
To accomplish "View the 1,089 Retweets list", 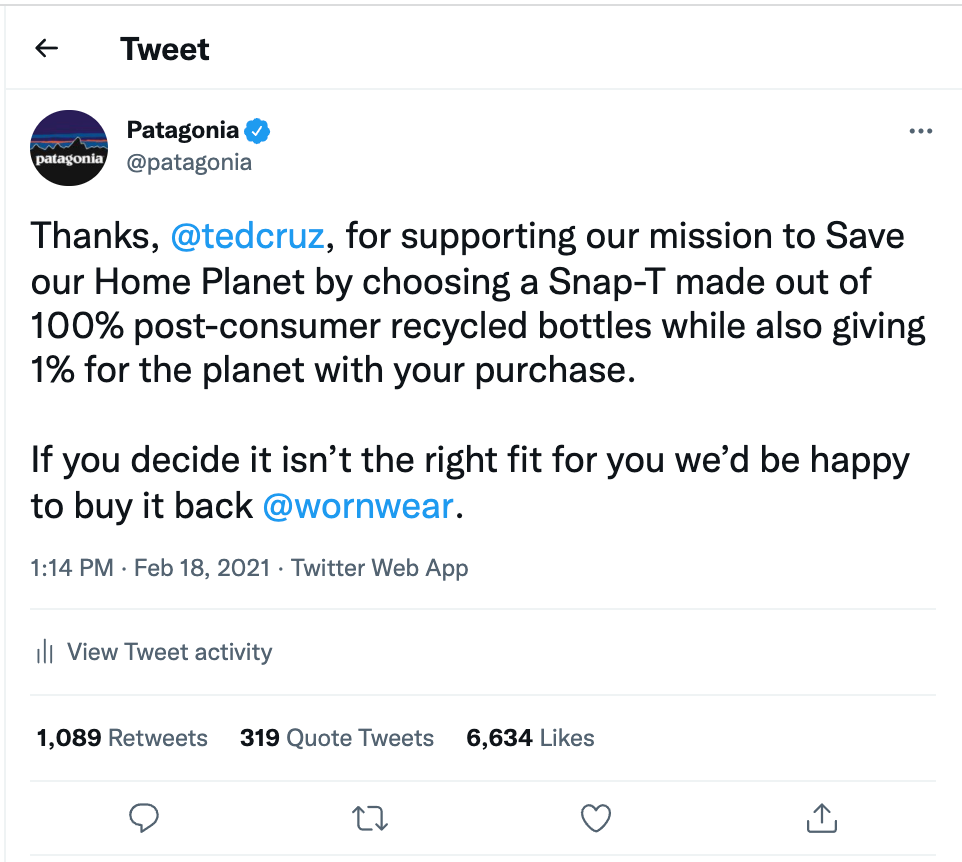I will tap(122, 738).
